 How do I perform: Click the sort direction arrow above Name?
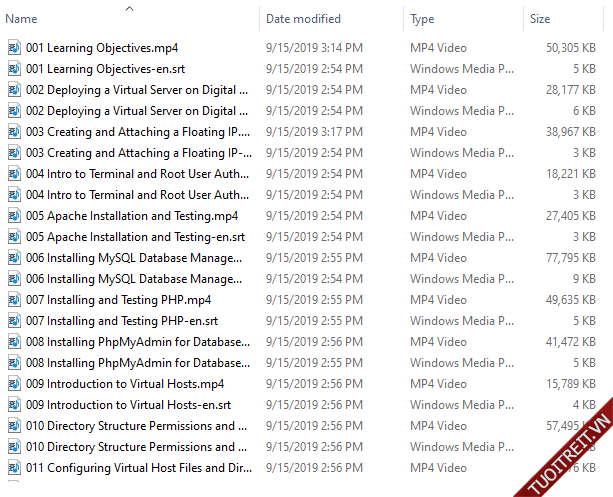pos(129,8)
